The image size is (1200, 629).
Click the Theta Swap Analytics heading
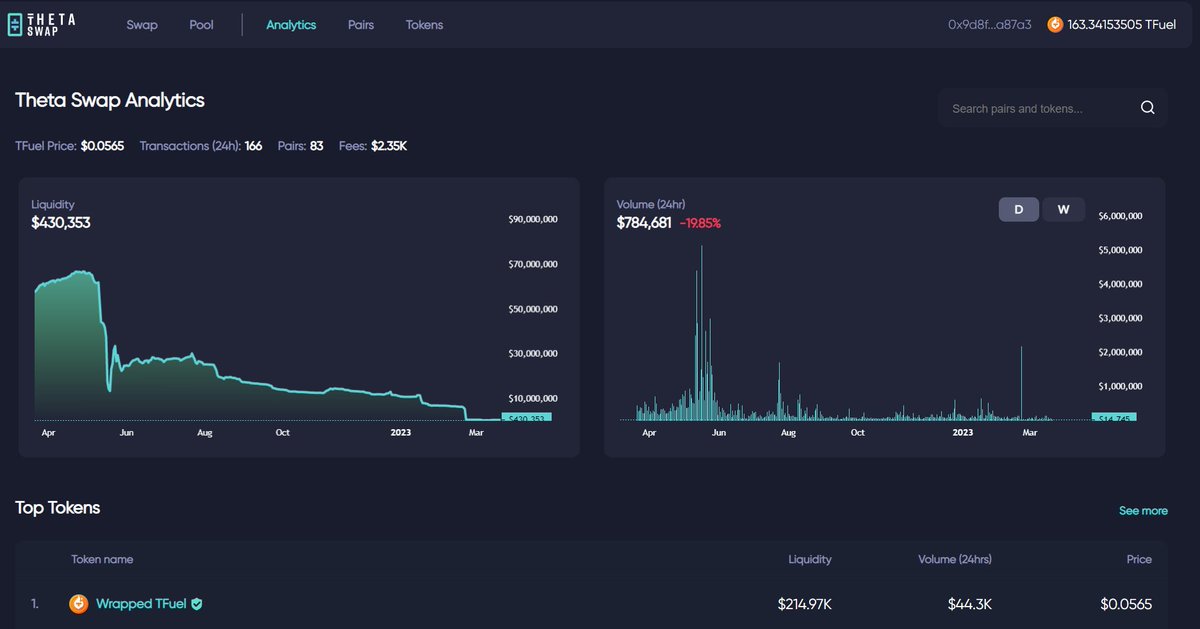(x=110, y=100)
